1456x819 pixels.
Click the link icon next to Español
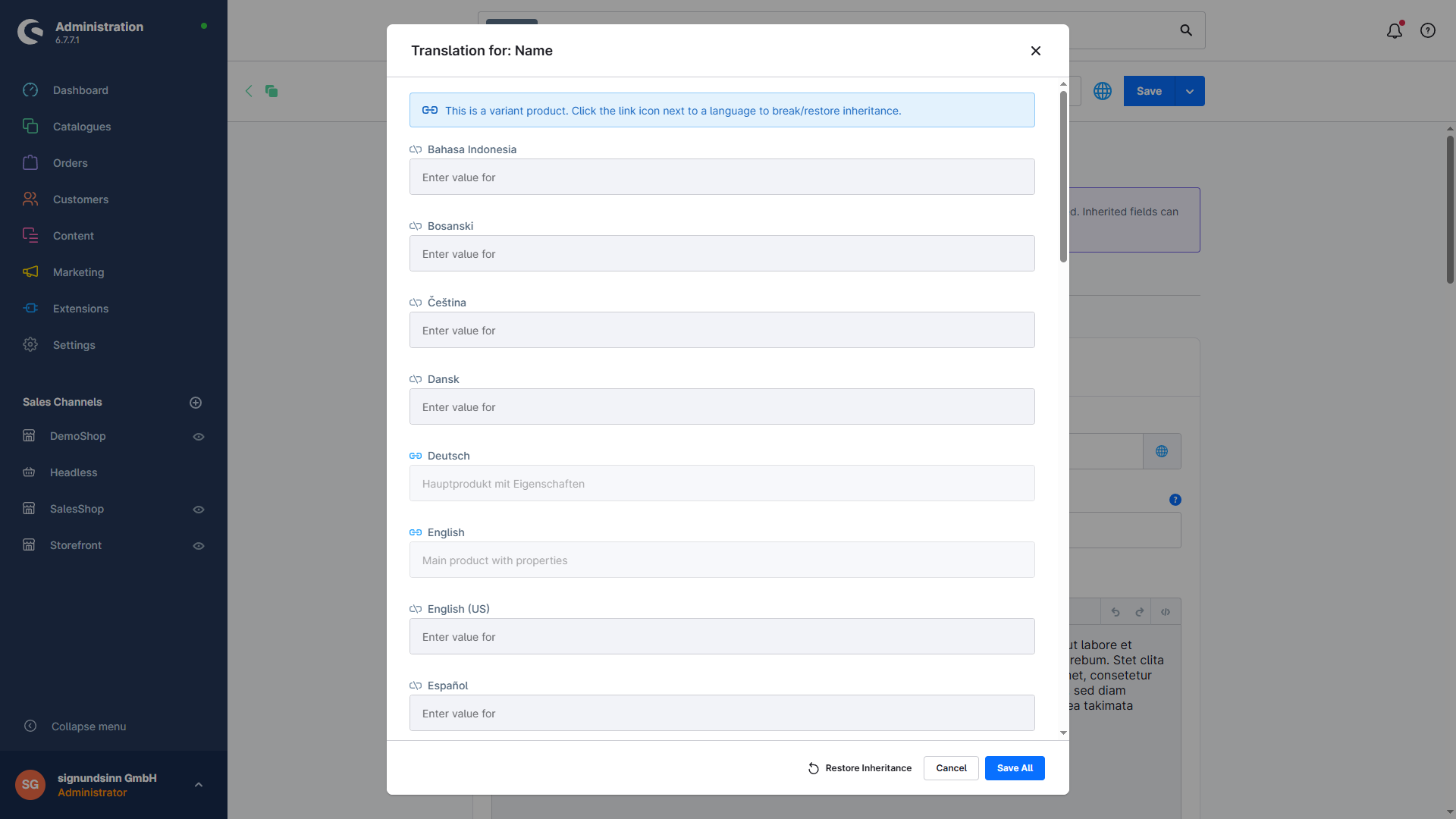pyautogui.click(x=416, y=686)
